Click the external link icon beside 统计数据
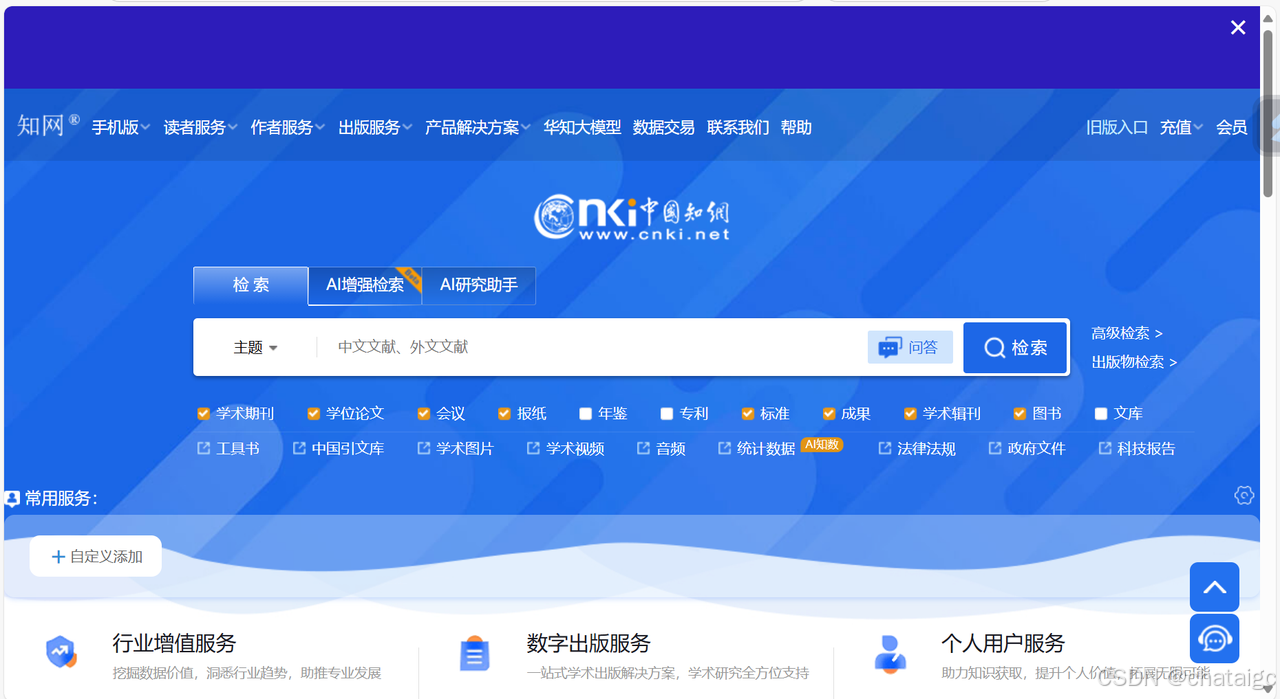 point(725,448)
